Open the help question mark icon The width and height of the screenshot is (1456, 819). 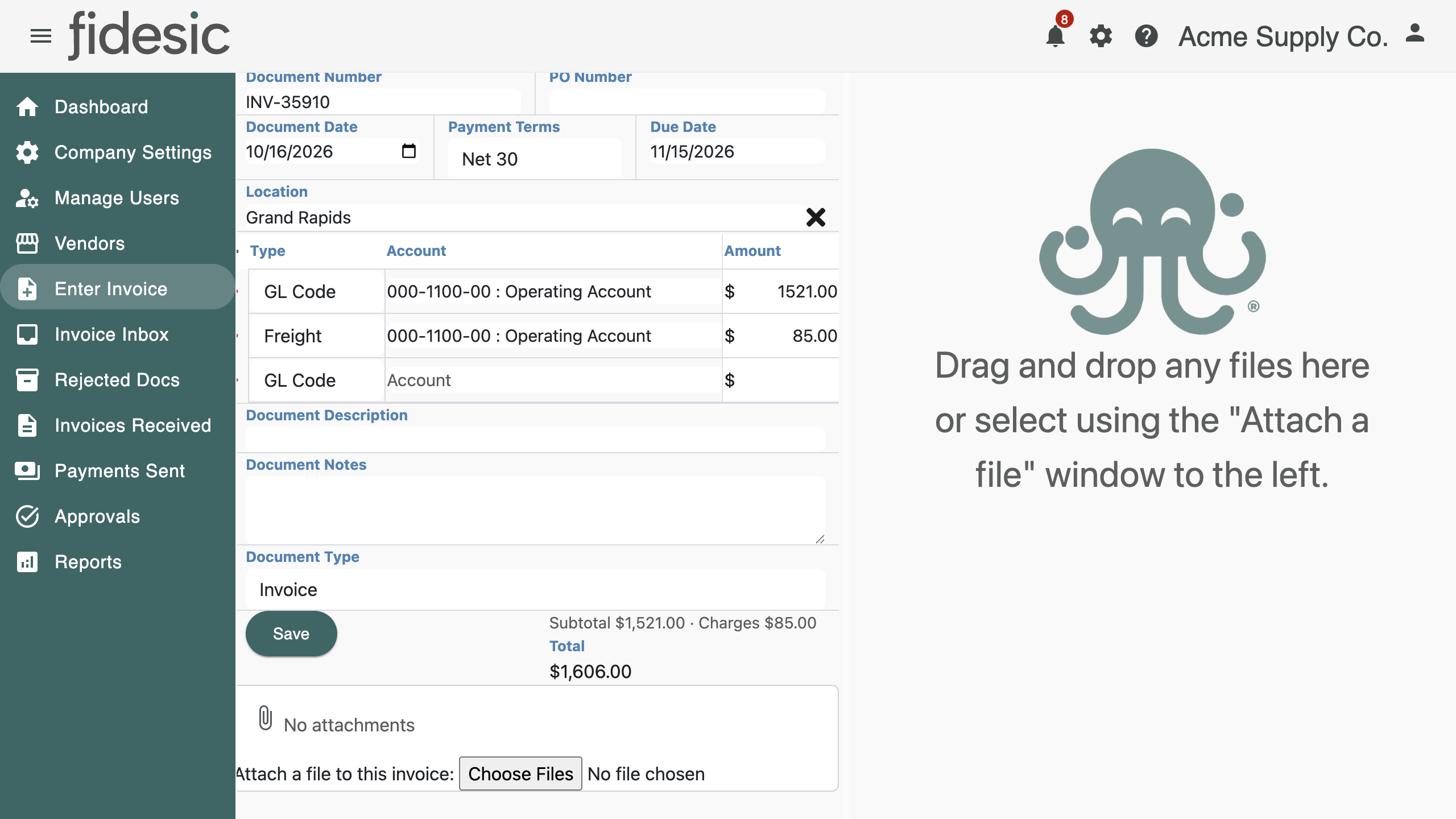1147,36
